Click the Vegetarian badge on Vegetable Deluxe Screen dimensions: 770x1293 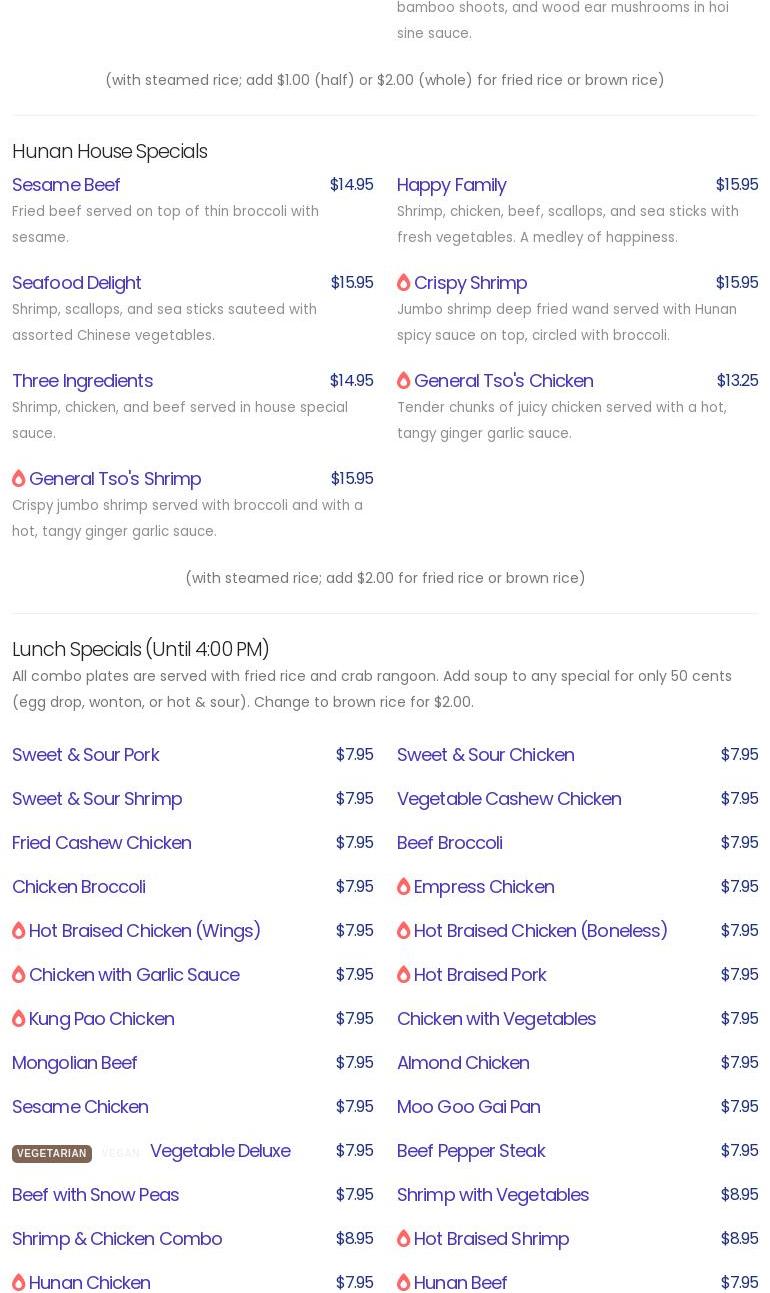tap(52, 1153)
